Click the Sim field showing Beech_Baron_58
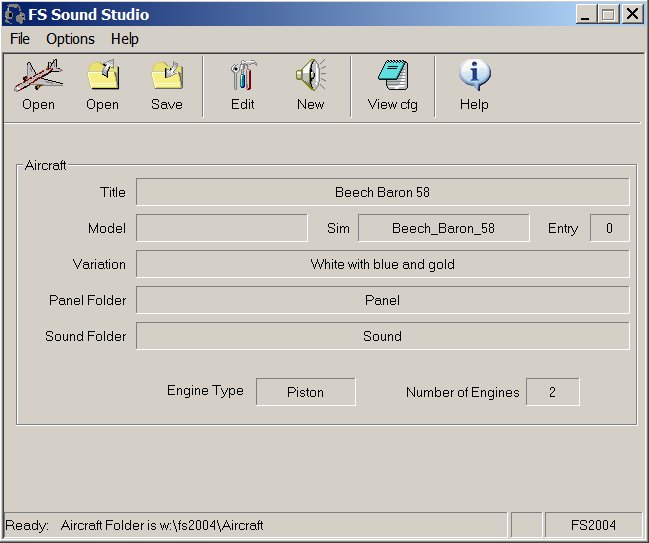Screen dimensions: 649x543 pyautogui.click(x=443, y=228)
